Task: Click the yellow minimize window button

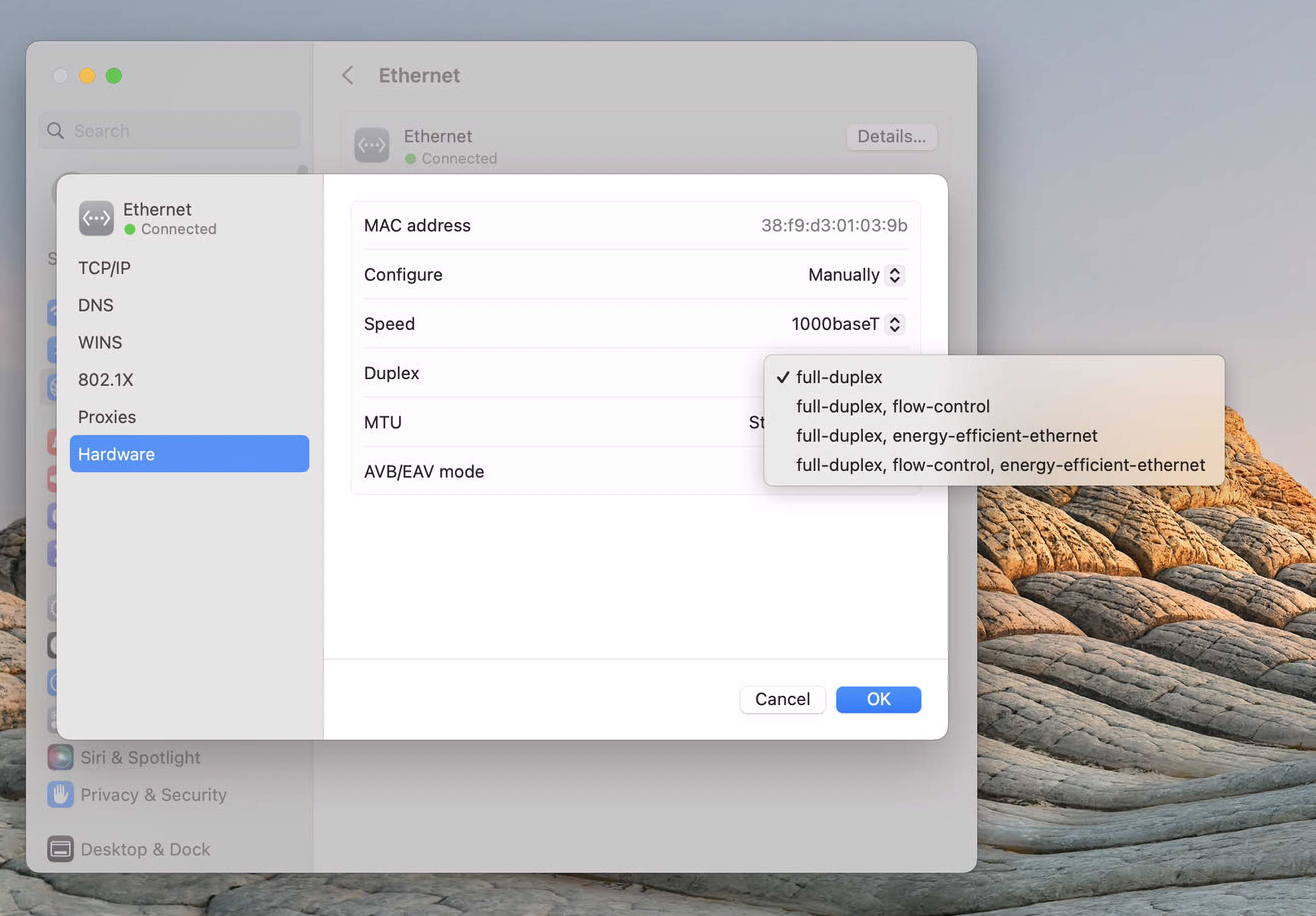Action: pyautogui.click(x=87, y=76)
